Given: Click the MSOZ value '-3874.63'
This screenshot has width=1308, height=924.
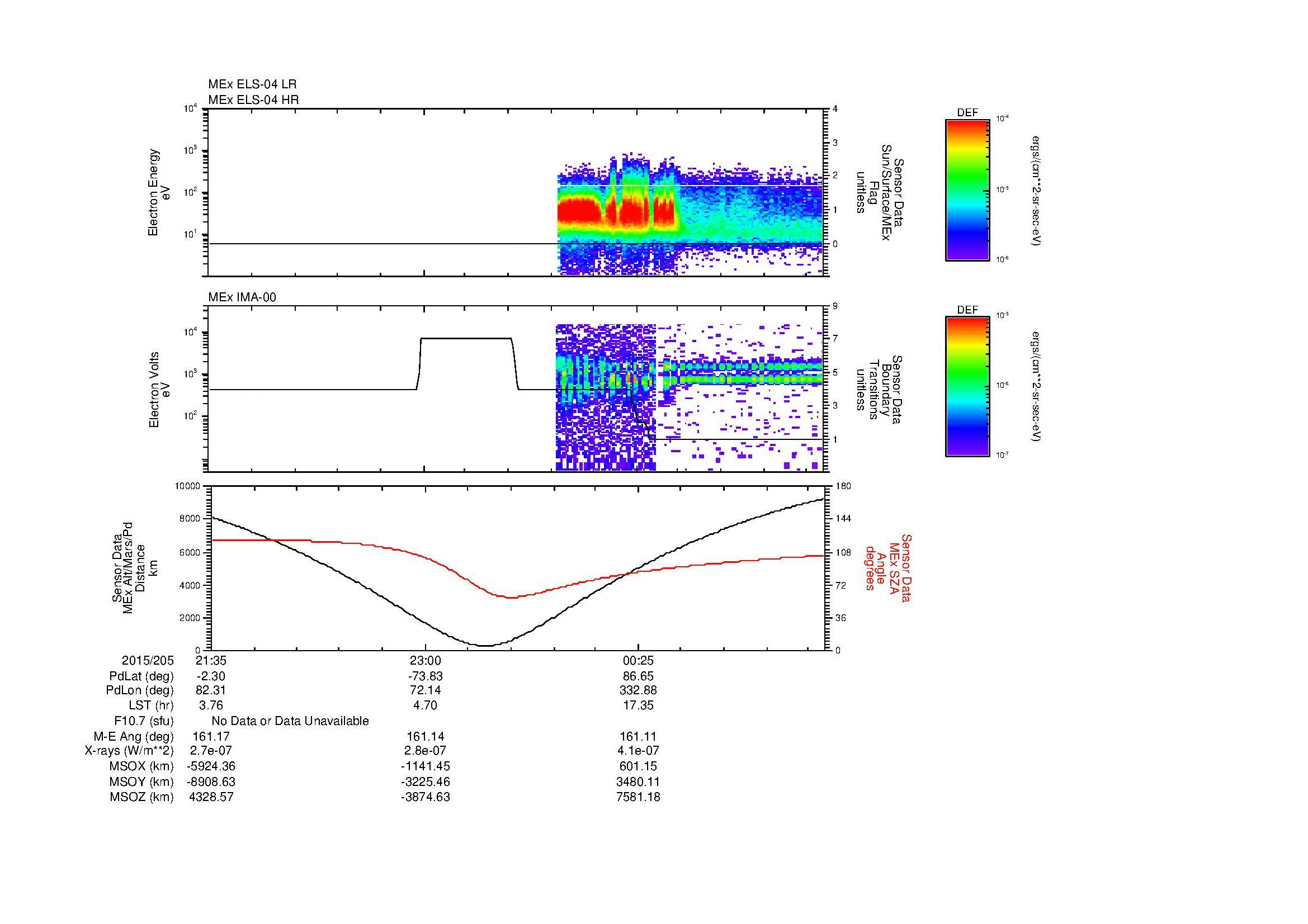Looking at the screenshot, I should pos(426,797).
